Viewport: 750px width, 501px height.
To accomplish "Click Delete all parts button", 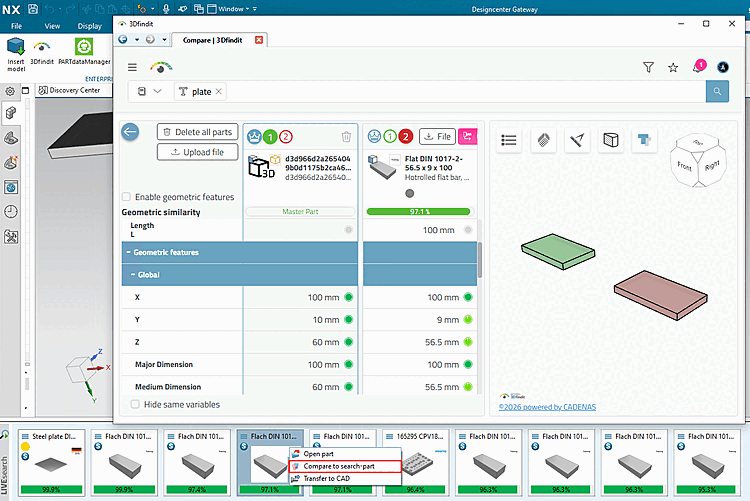I will (x=198, y=132).
